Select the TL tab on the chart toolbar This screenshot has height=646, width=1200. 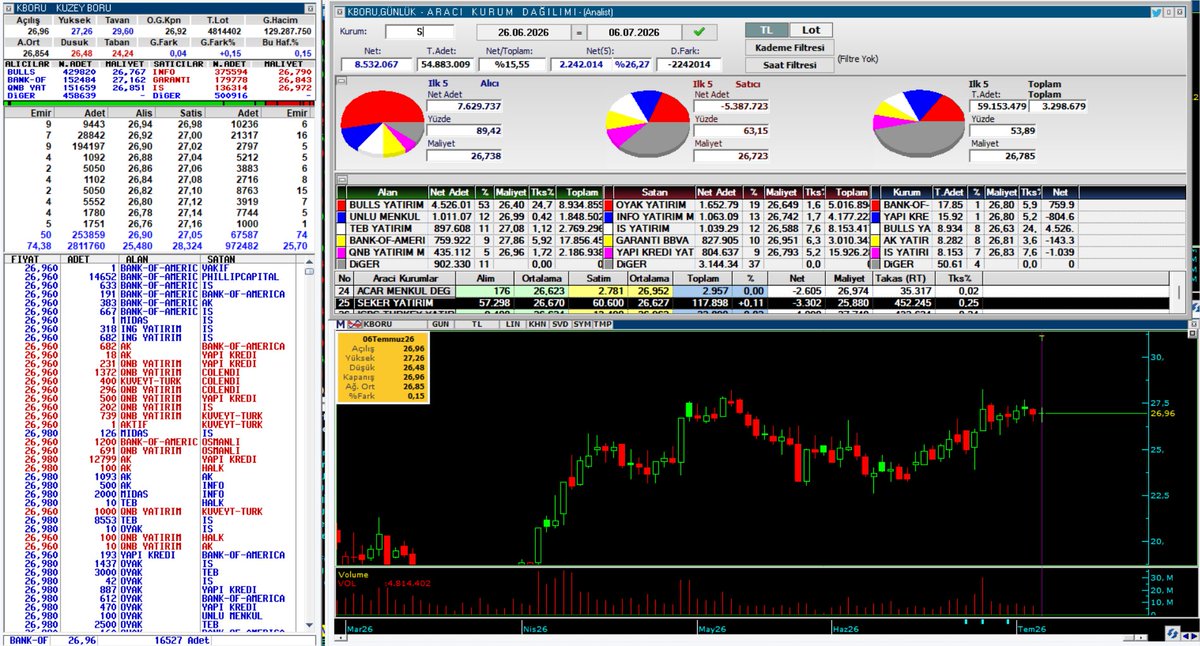[477, 324]
